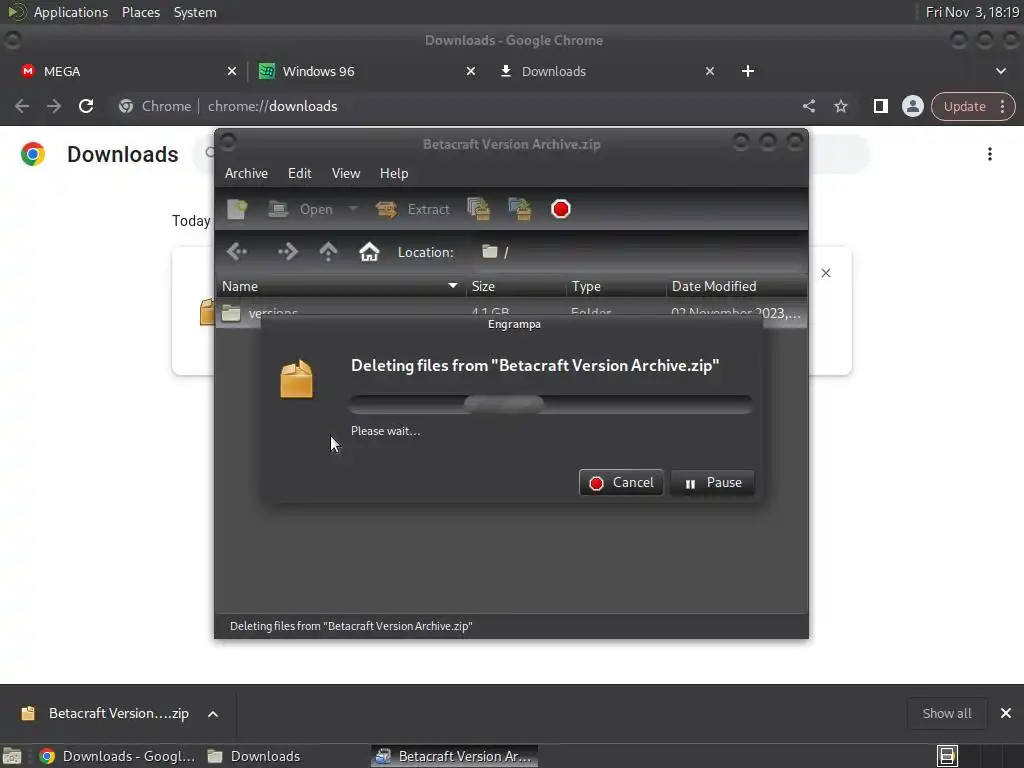Bookmark this page with the star icon

pos(841,106)
